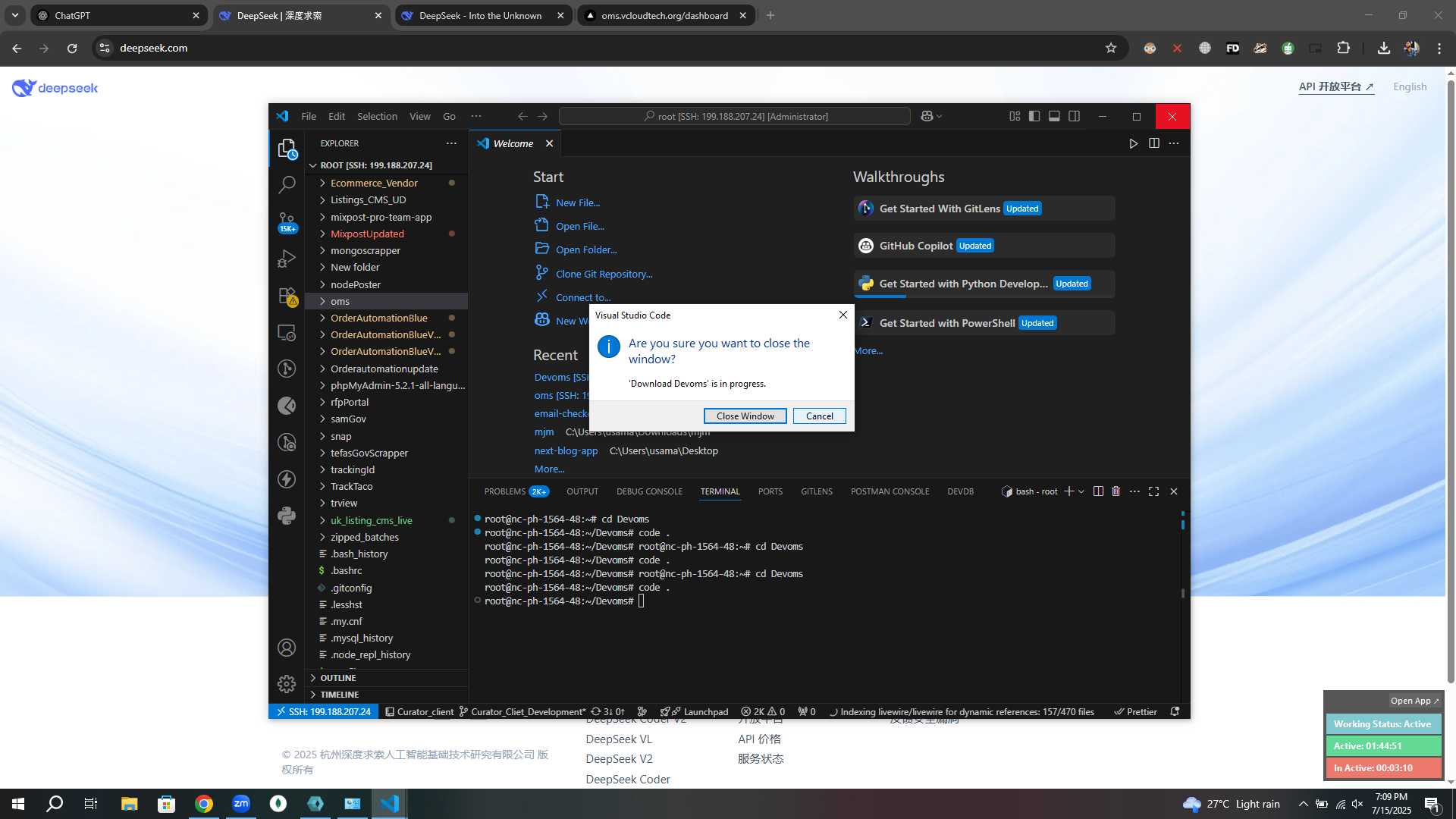Close the dialog with X icon
Viewport: 1456px width, 819px height.
(x=843, y=315)
